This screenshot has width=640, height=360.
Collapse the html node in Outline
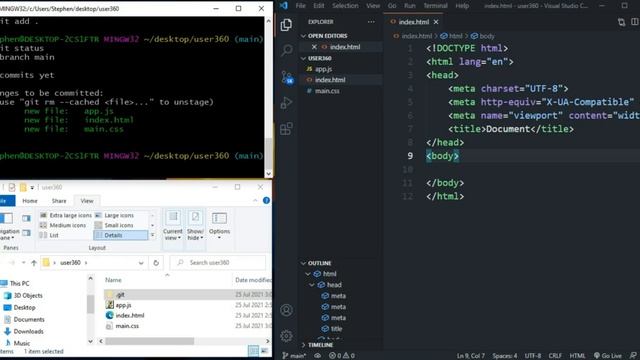point(308,274)
